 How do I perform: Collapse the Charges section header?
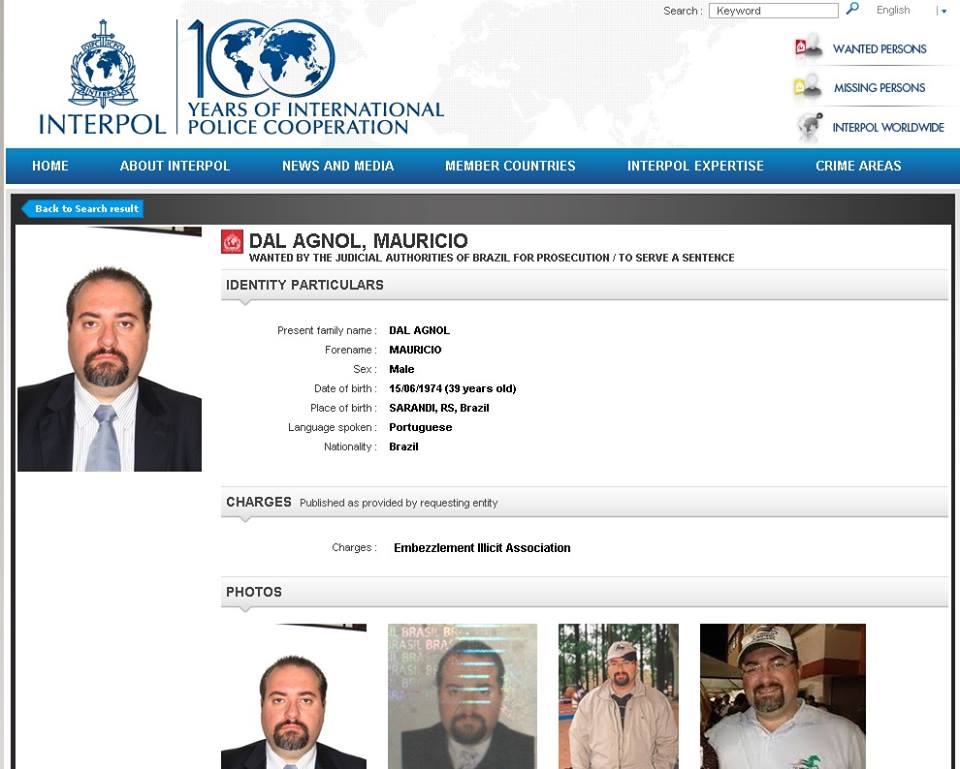point(584,502)
